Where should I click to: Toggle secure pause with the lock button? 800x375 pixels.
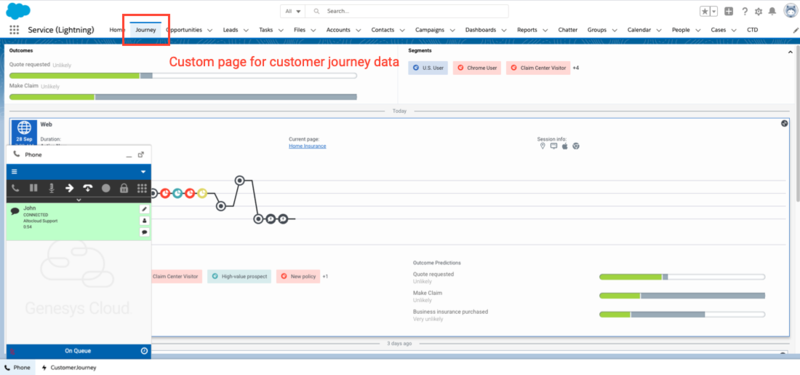123,188
